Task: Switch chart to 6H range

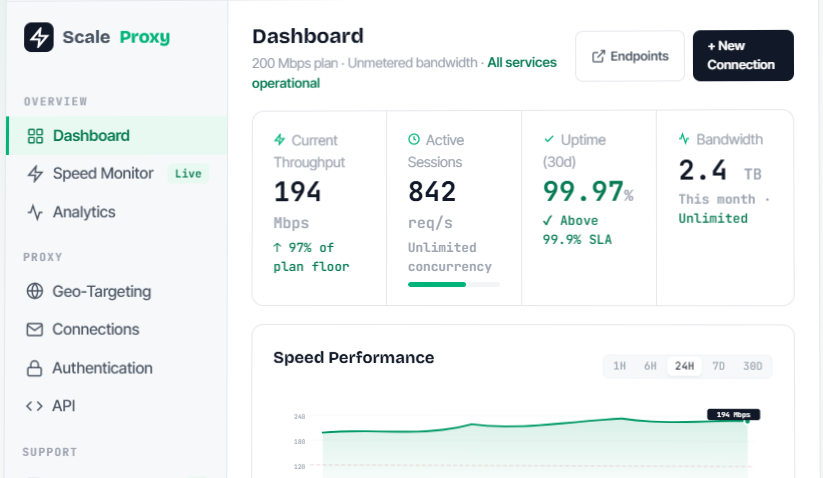Action: tap(650, 366)
